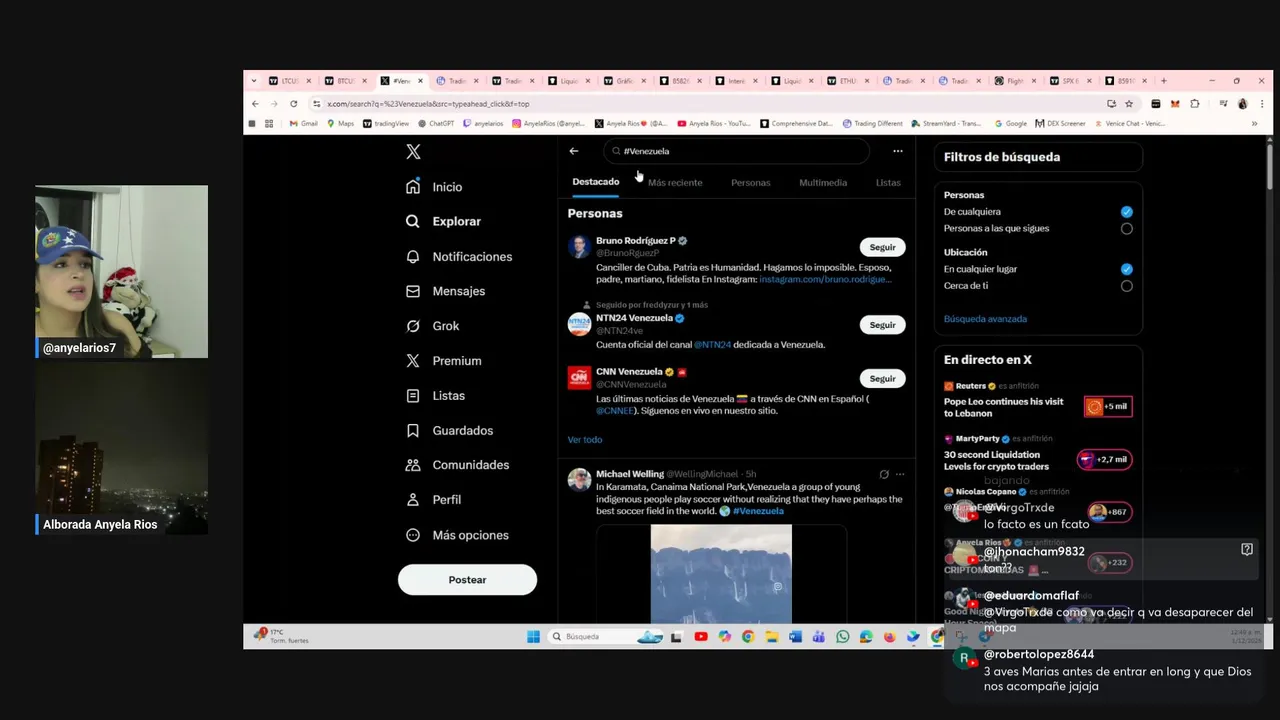Open the Canaima video thumbnail in the post
Screen dimensions: 1280x720
[721, 575]
